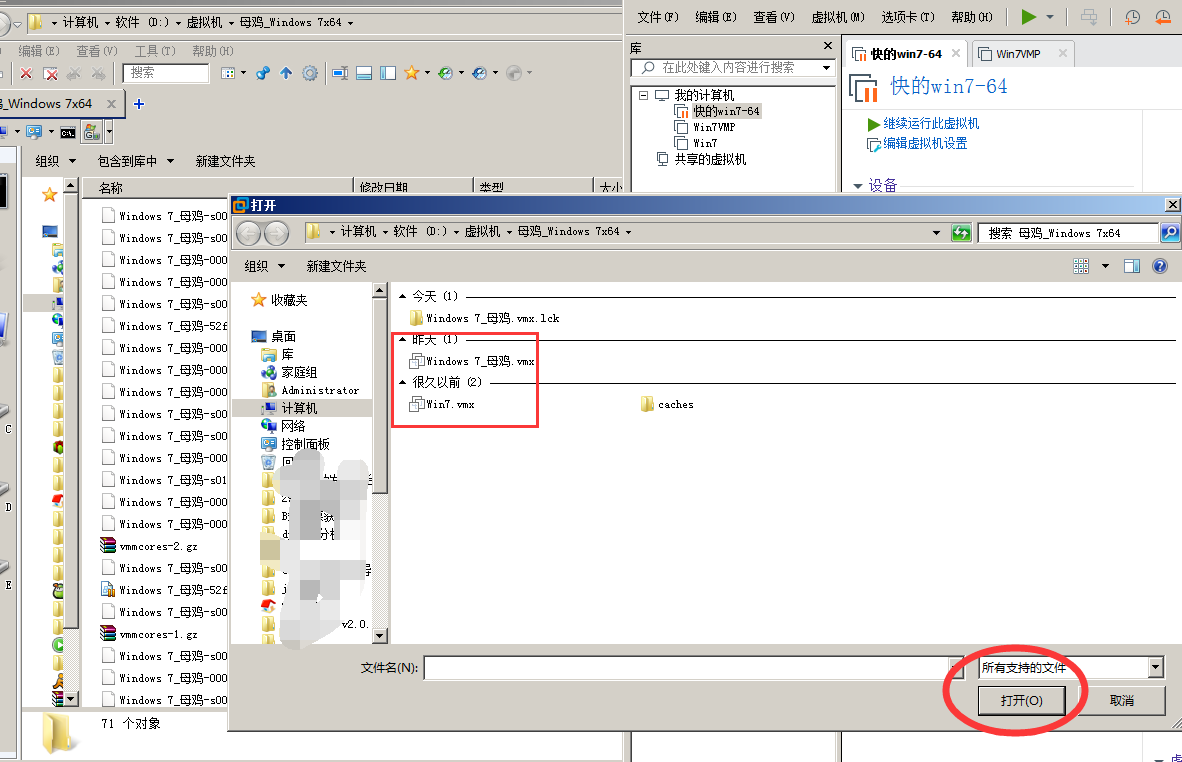
Task: Collapse the 今天 file group
Action: pyautogui.click(x=403, y=296)
